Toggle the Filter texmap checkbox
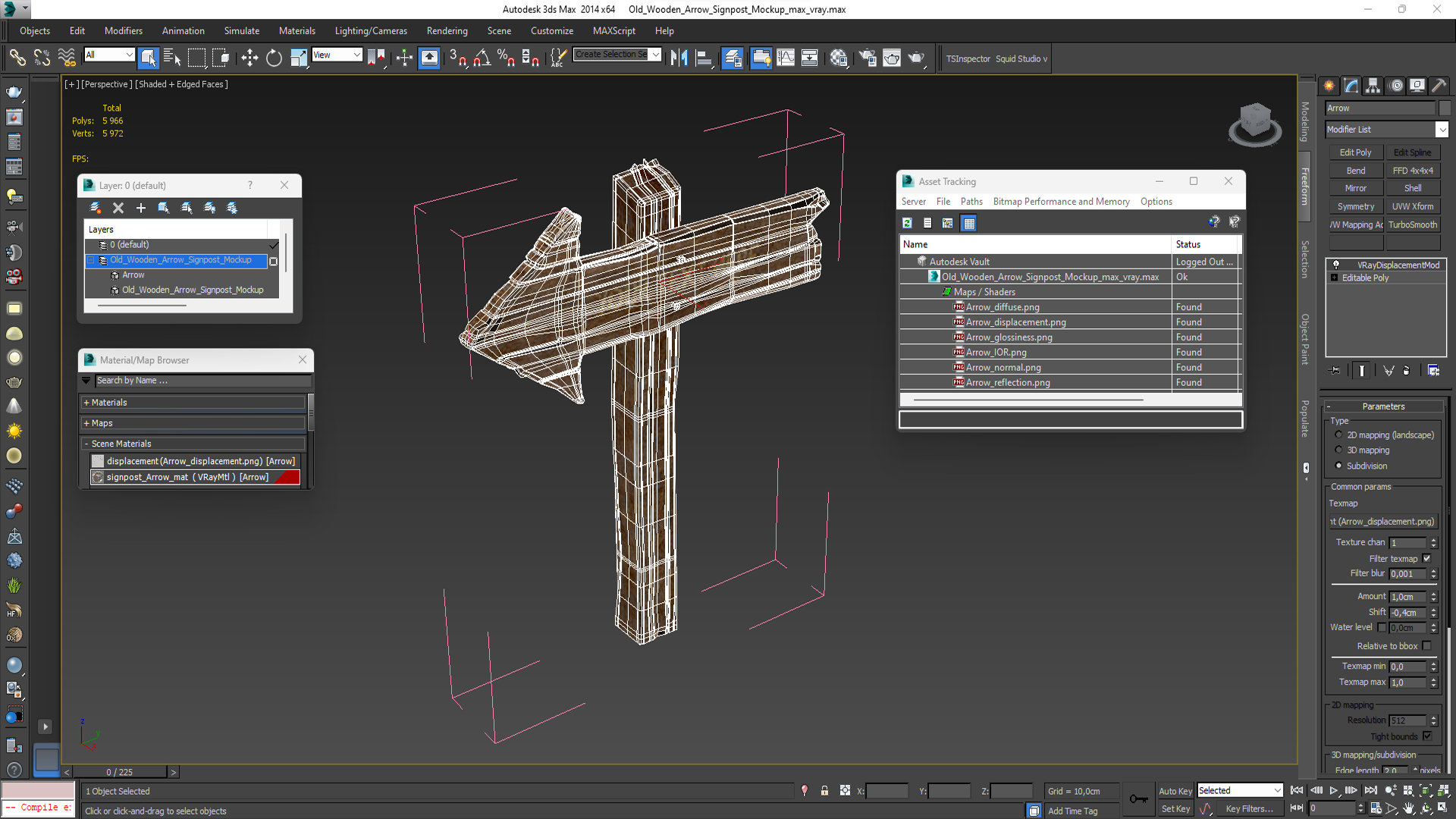This screenshot has height=819, width=1456. point(1426,558)
